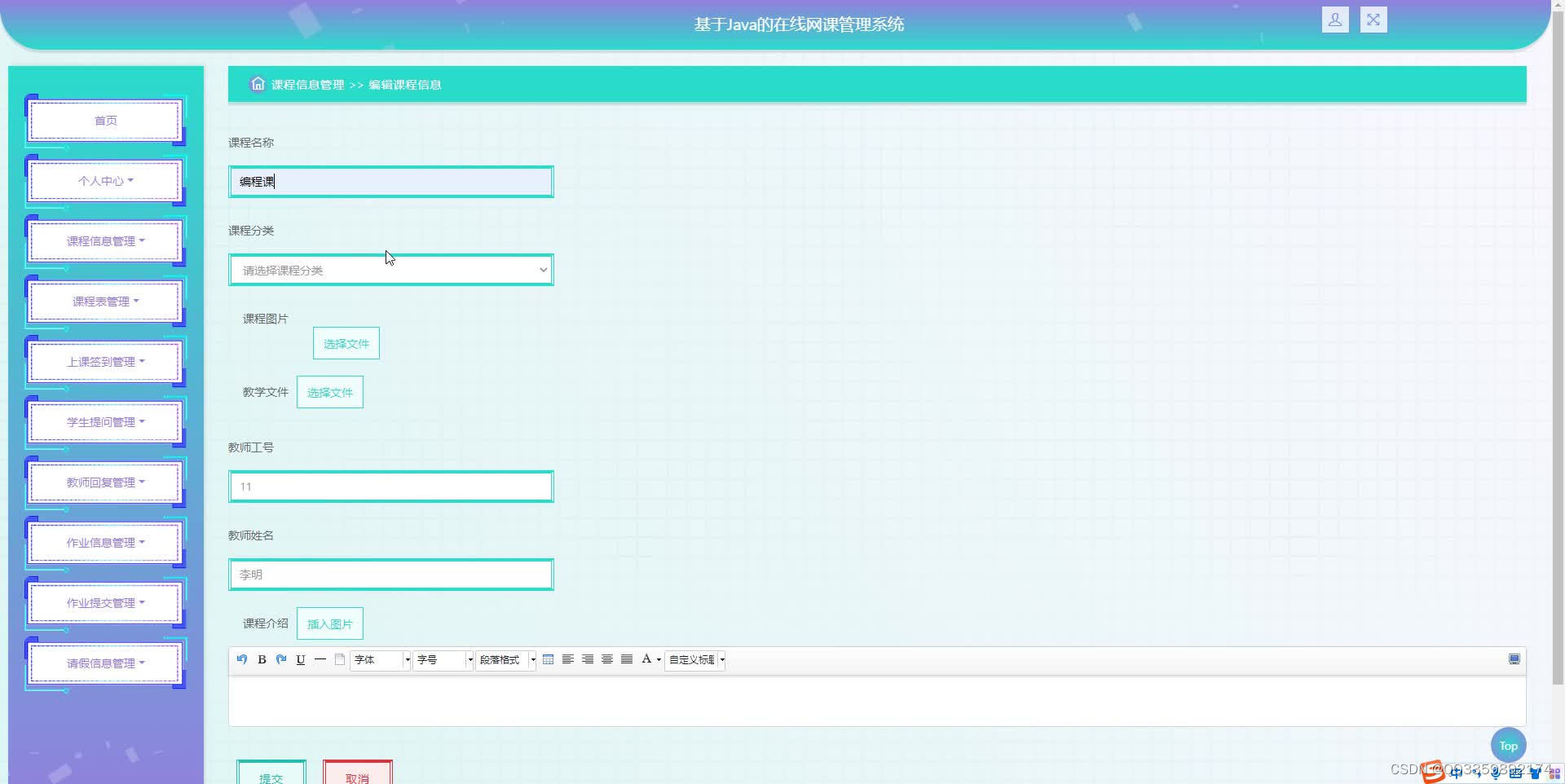This screenshot has height=784, width=1565.
Task: Center-align the editor text
Action: click(607, 659)
